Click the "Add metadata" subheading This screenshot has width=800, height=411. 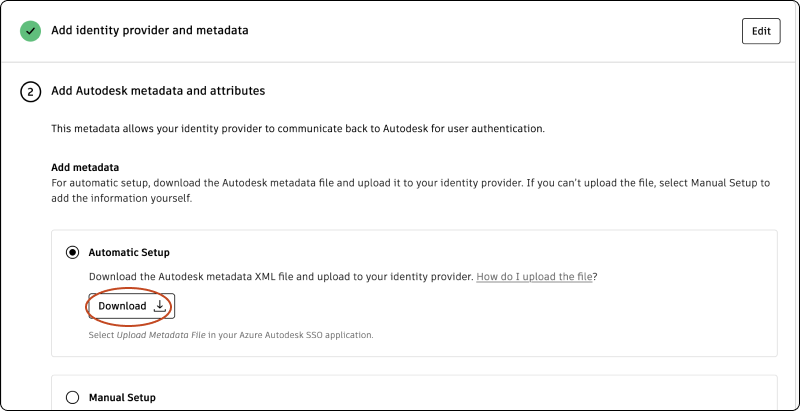(x=85, y=167)
